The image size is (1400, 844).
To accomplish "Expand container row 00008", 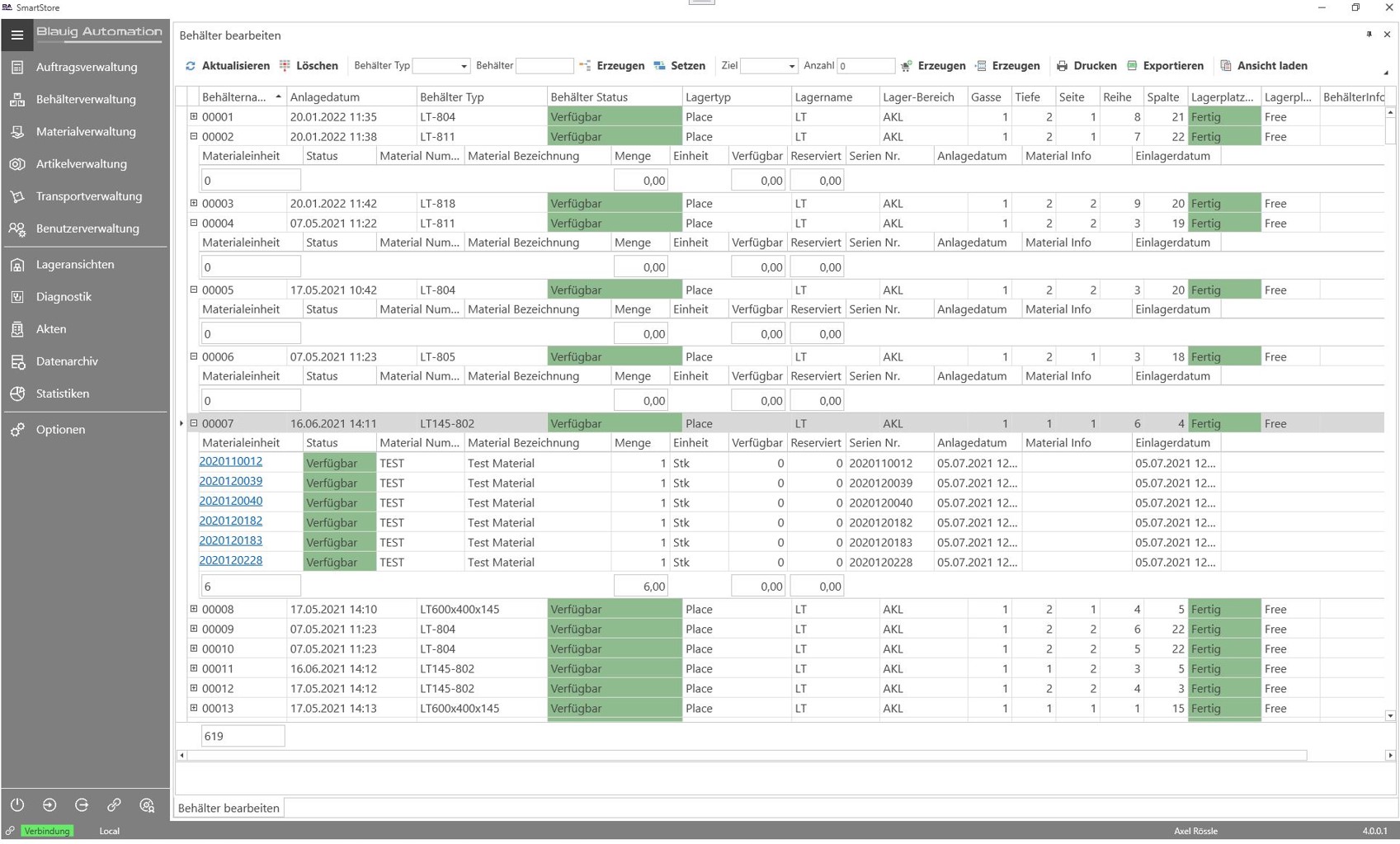I will pos(194,609).
